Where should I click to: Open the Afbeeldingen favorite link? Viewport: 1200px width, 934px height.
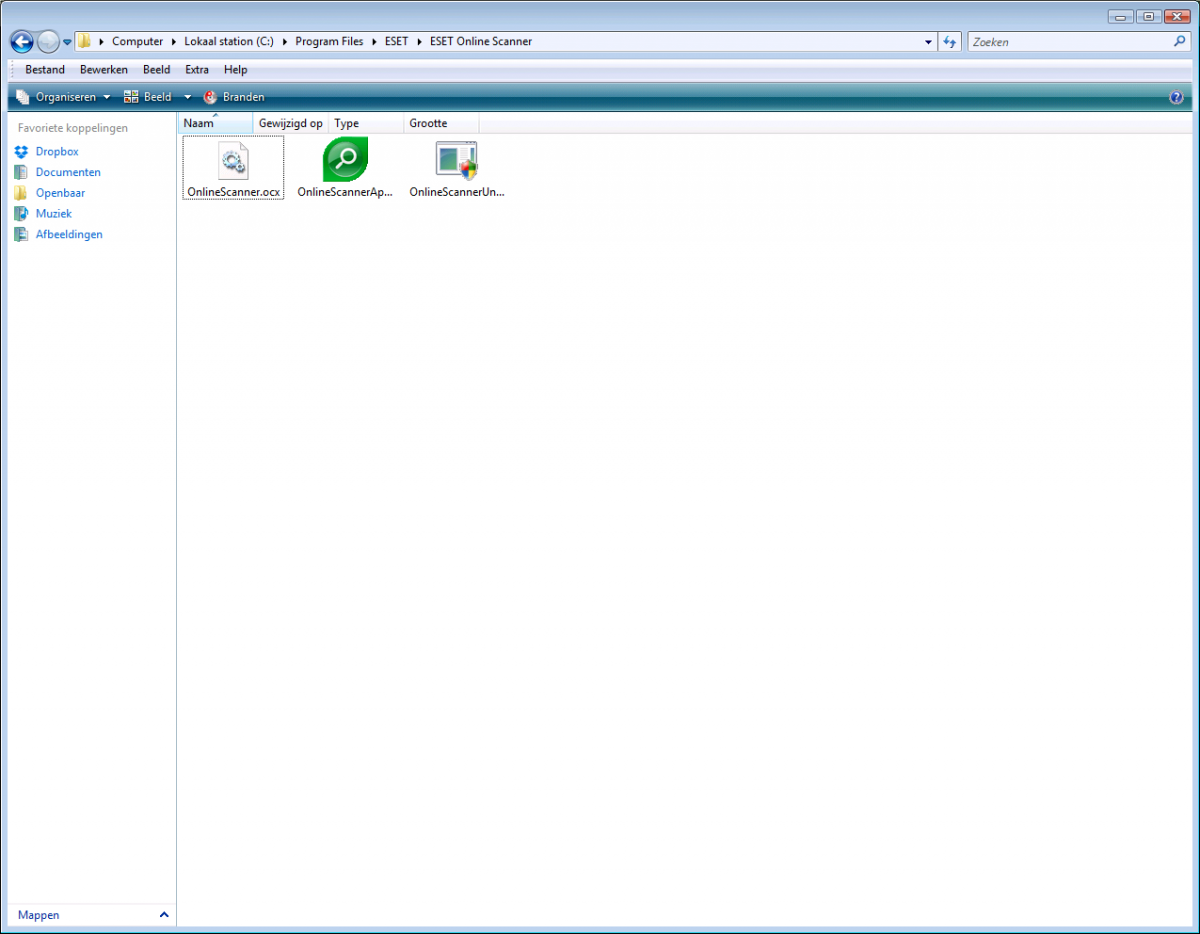(x=69, y=235)
